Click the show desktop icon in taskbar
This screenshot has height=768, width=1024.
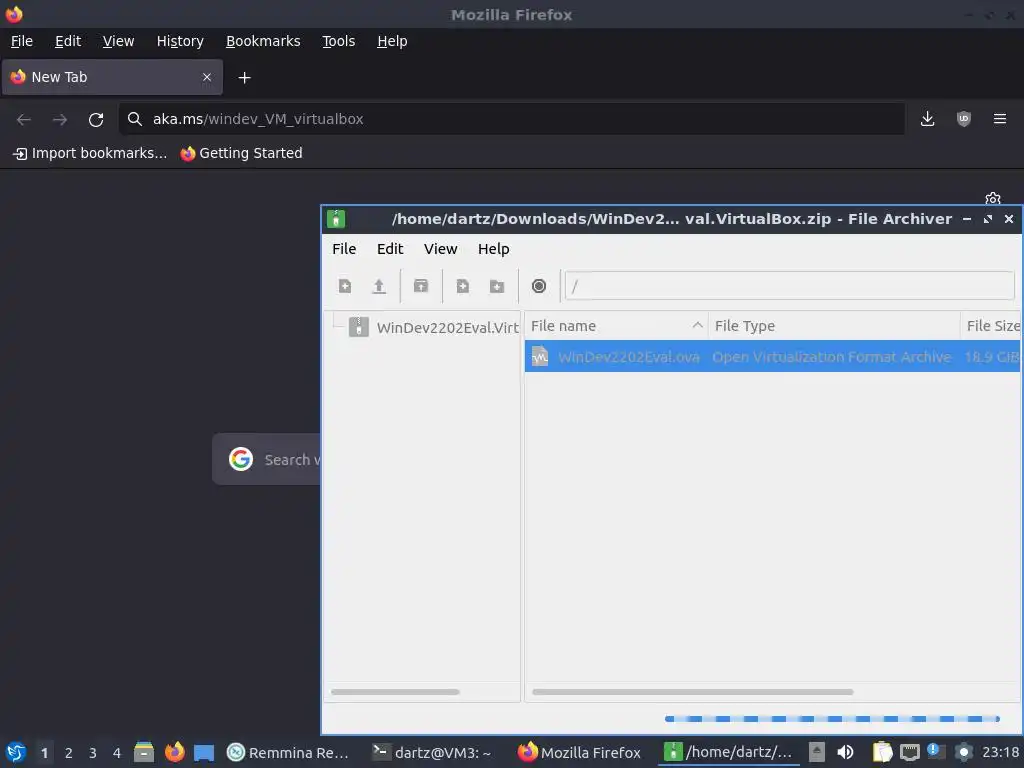[204, 752]
